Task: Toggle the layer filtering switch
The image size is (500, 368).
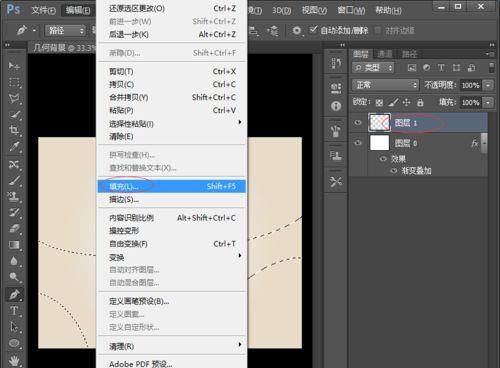Action: (491, 68)
